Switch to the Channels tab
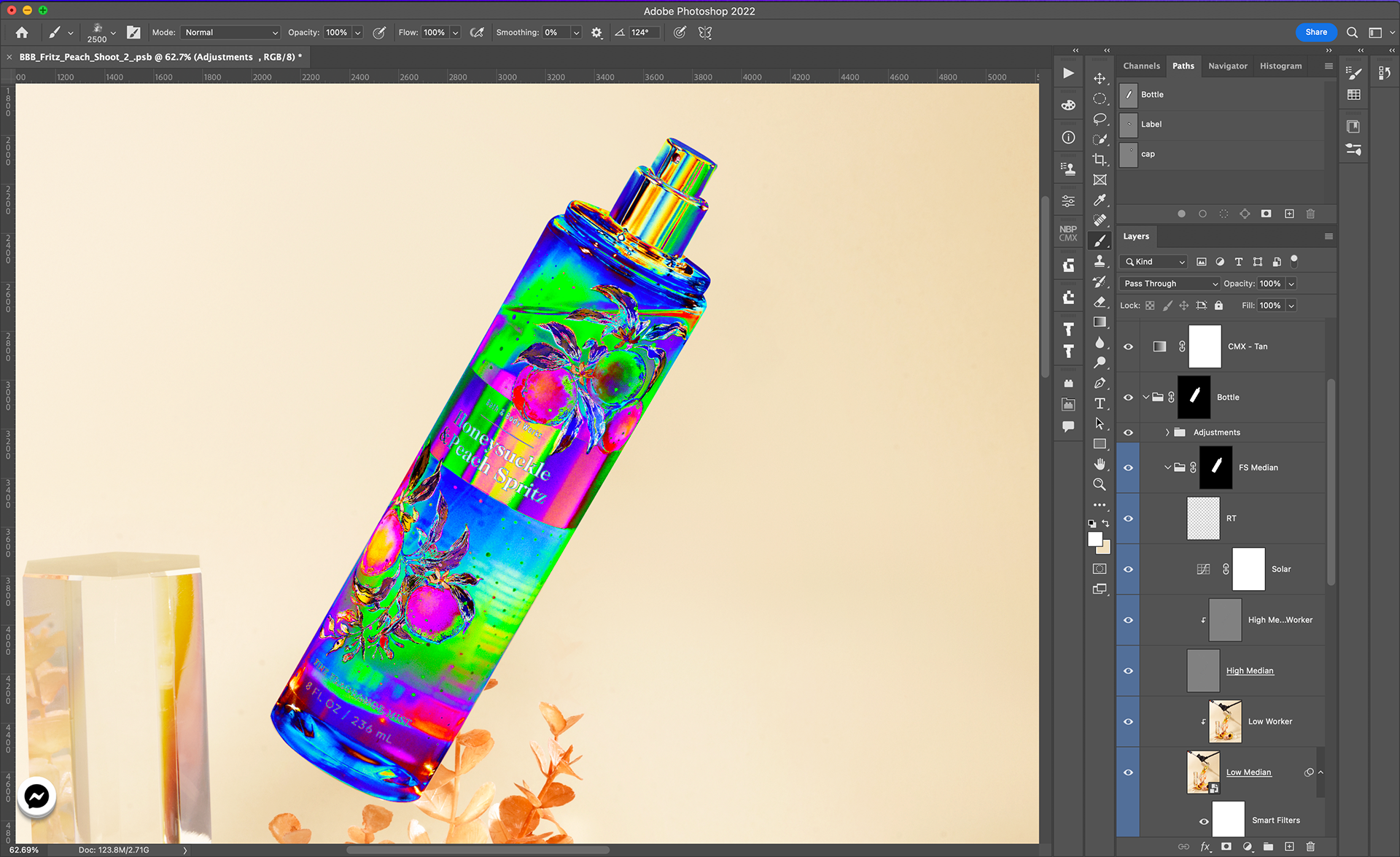The width and height of the screenshot is (1400, 857). (x=1141, y=66)
